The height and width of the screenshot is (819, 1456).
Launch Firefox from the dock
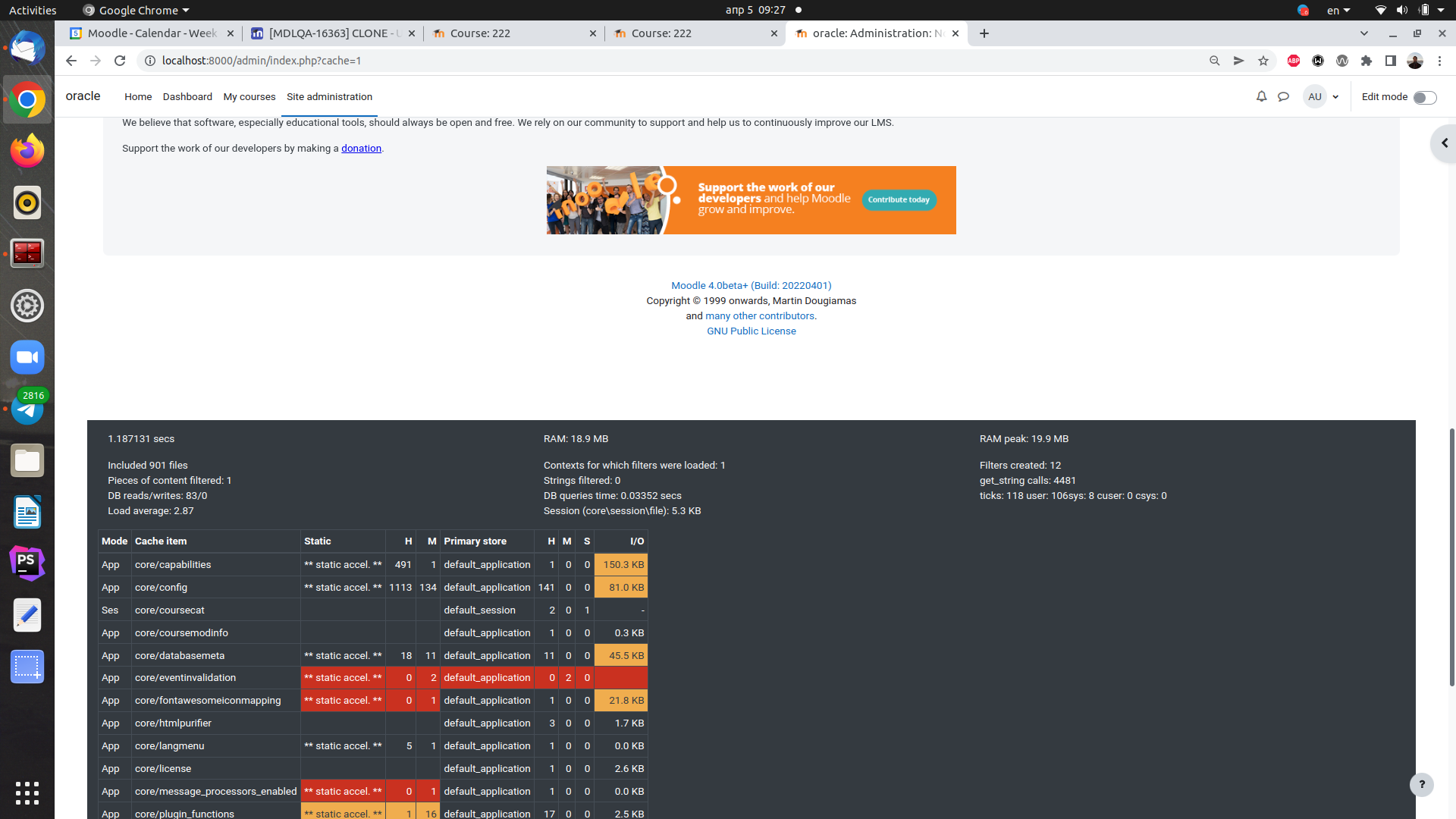click(27, 151)
